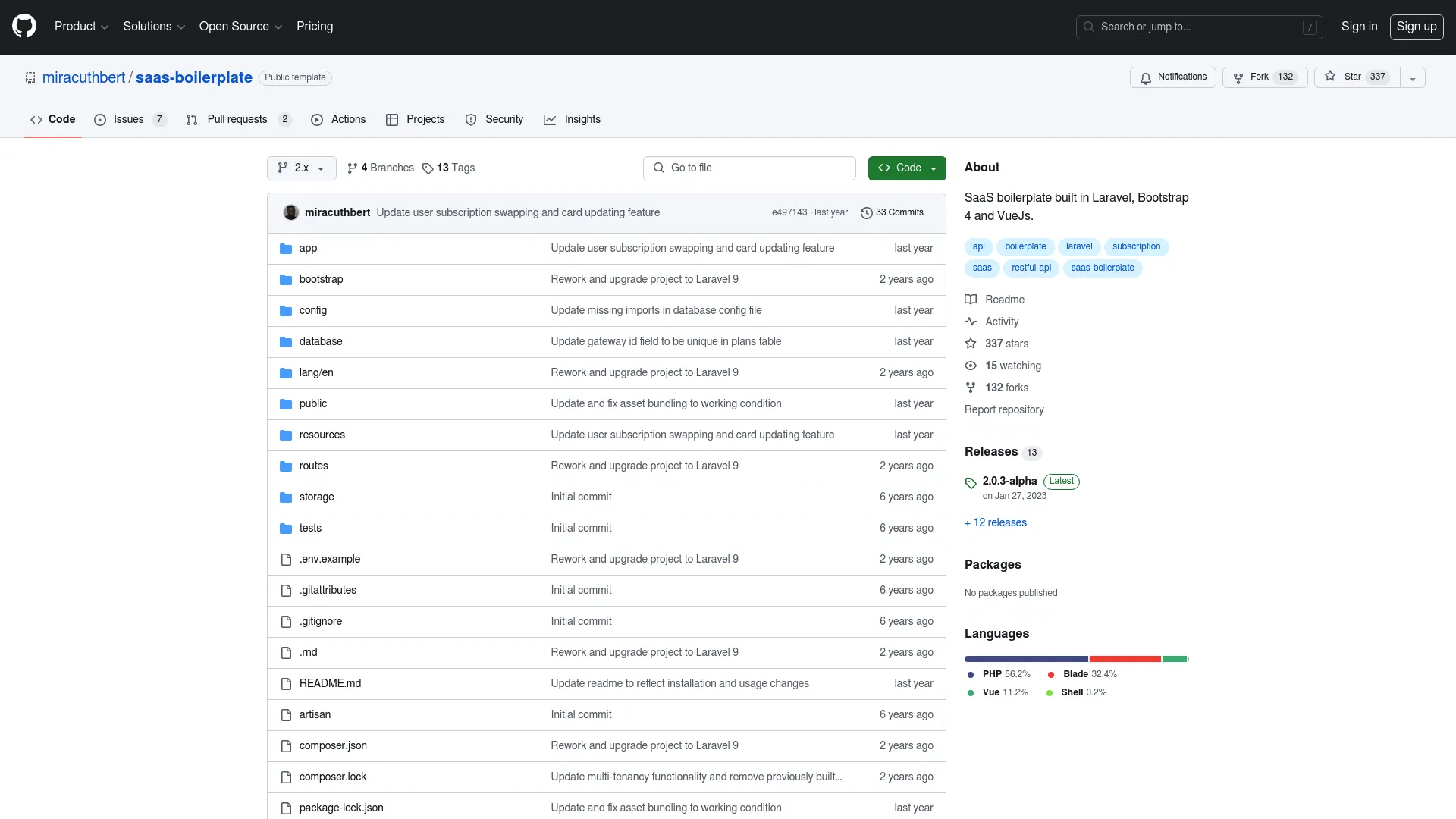Select the saas-boilerplate topic tag
Viewport: 1456px width, 819px height.
point(1103,268)
